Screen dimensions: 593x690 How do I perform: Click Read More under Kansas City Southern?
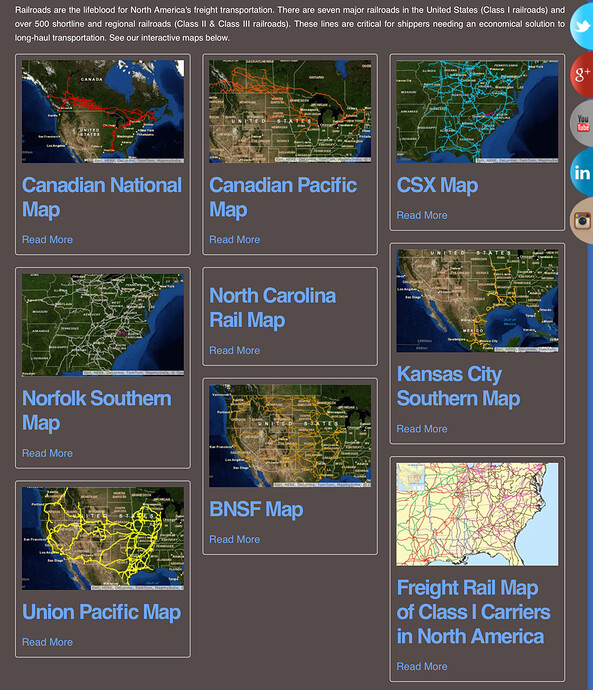[x=422, y=429]
